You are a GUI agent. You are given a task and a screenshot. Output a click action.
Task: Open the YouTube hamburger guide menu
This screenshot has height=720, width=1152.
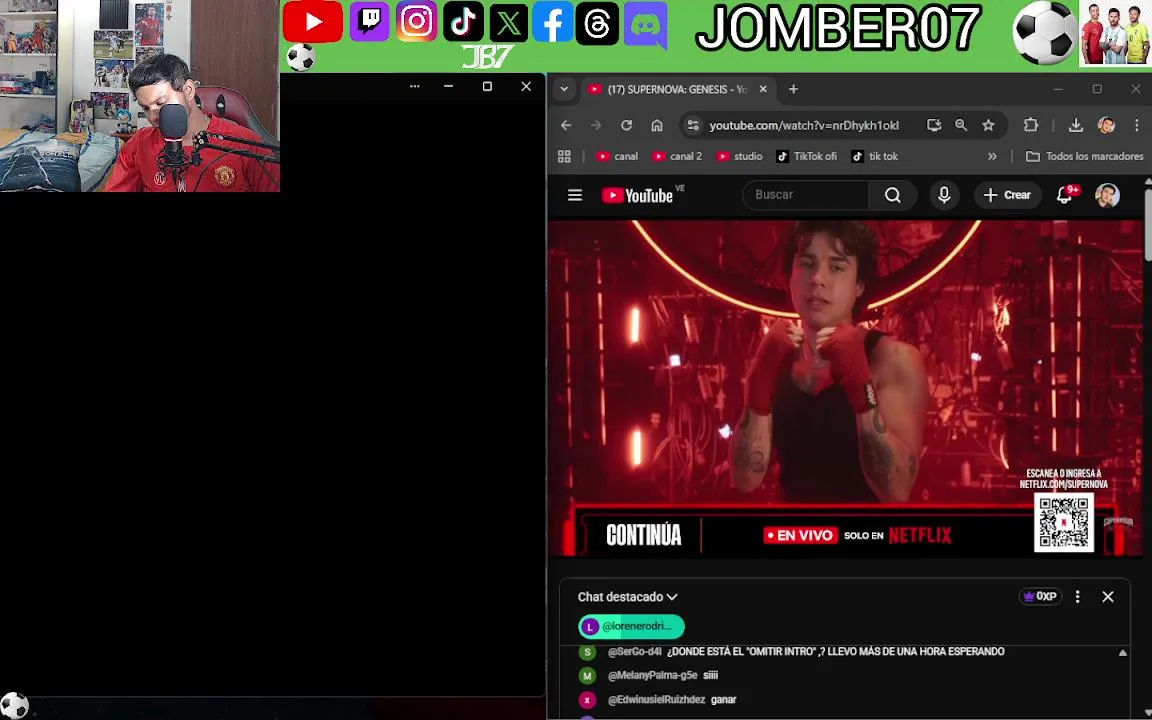click(575, 195)
